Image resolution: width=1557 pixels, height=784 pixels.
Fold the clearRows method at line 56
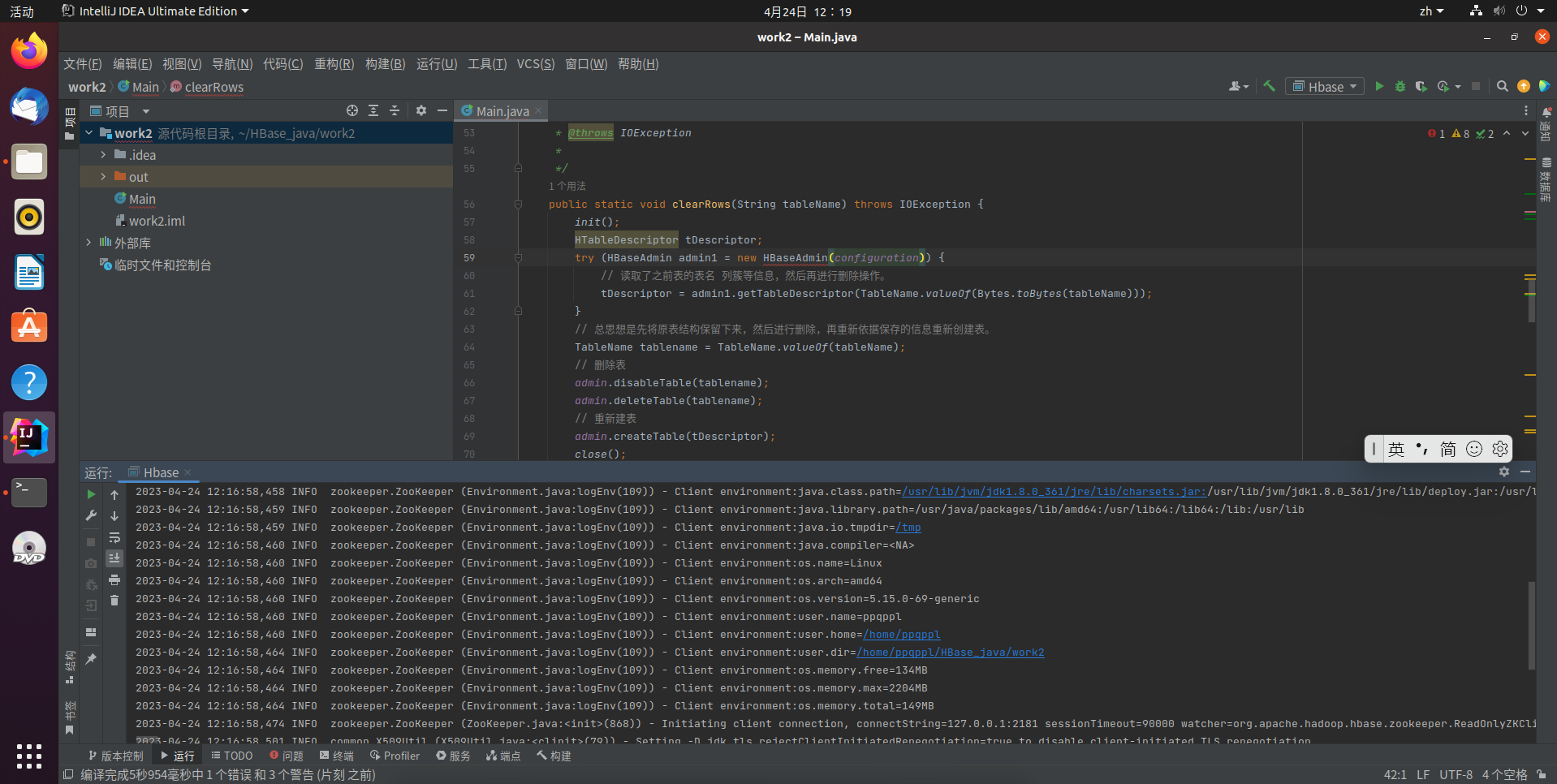click(518, 205)
